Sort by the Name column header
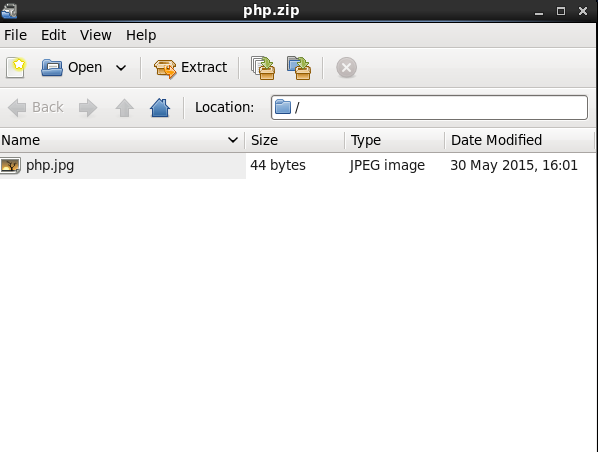The image size is (598, 452). pos(122,140)
